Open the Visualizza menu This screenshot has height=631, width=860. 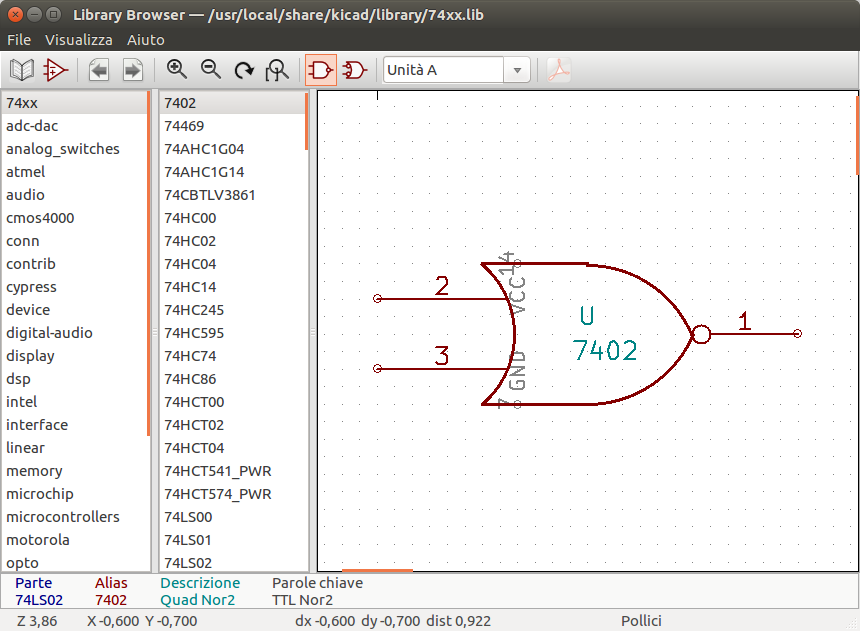[79, 40]
